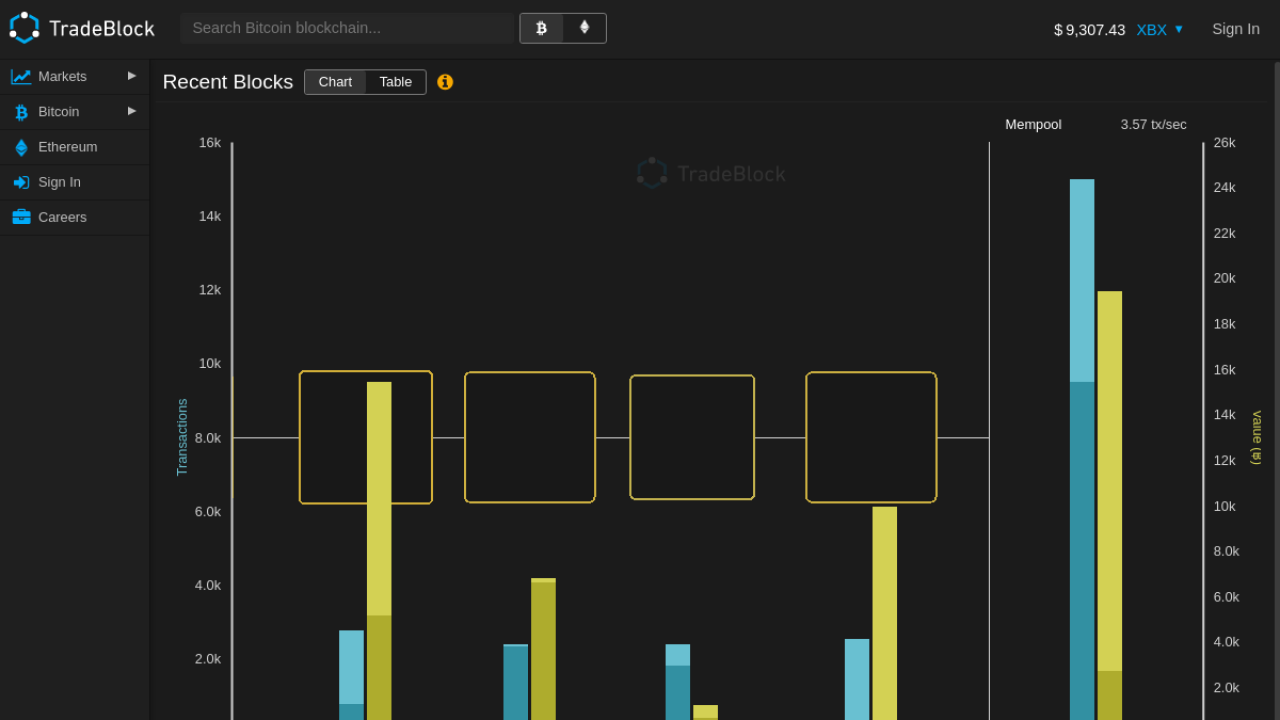This screenshot has height=720, width=1280.
Task: Open the Careers sidebar menu item
Action: coord(75,217)
